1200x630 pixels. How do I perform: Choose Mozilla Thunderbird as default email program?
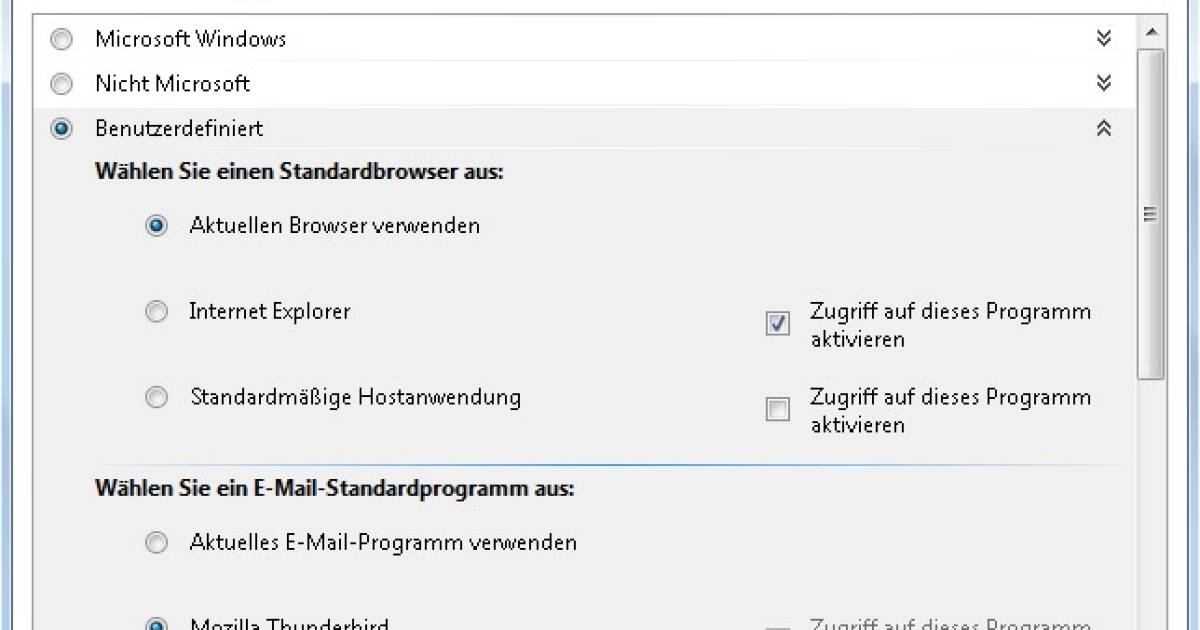[156, 622]
